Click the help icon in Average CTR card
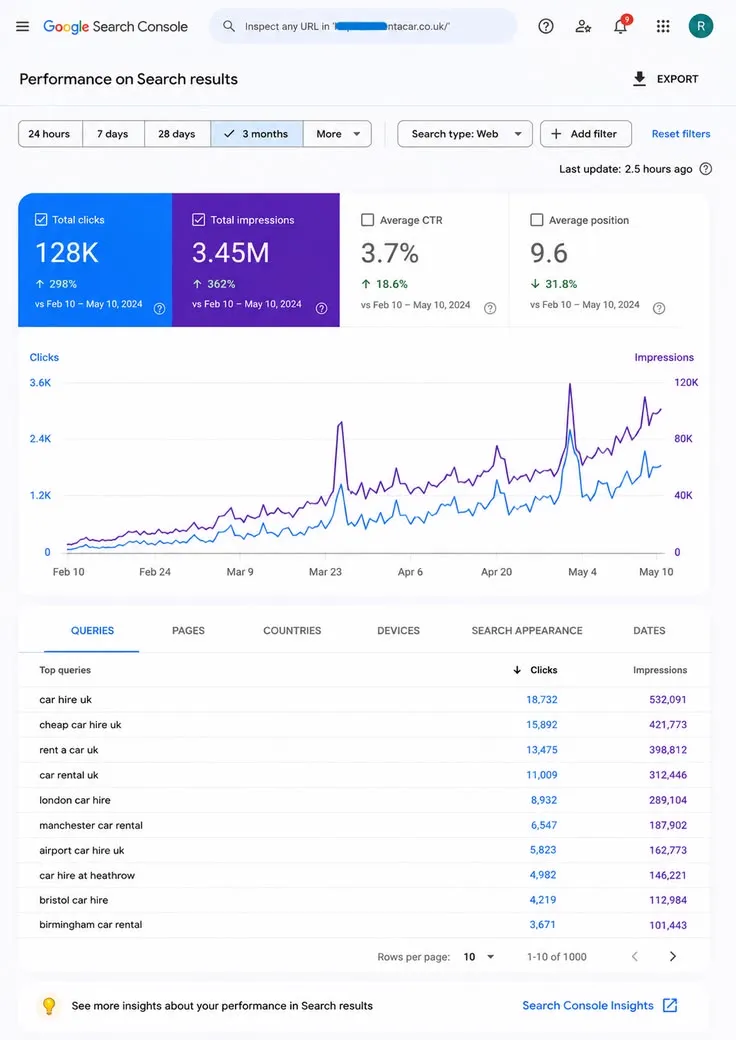Screen dimensions: 736x1040 (x=490, y=308)
